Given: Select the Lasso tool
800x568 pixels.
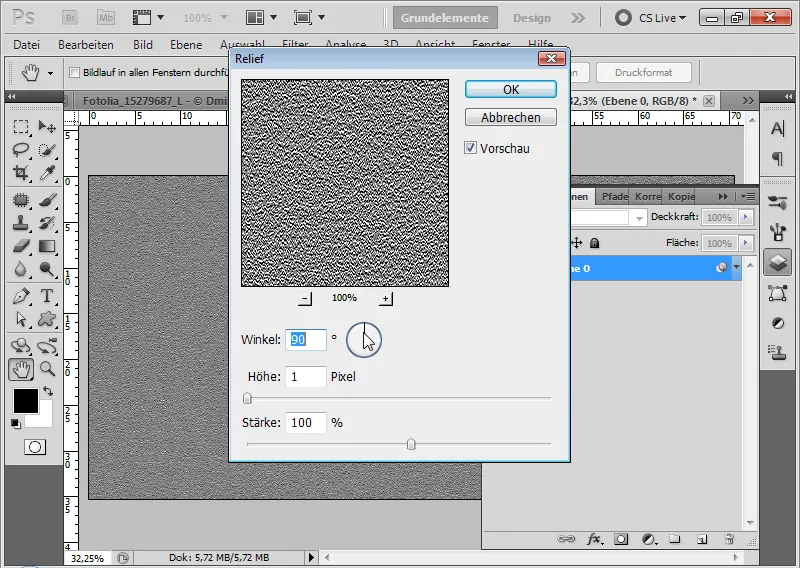Looking at the screenshot, I should tap(21, 150).
